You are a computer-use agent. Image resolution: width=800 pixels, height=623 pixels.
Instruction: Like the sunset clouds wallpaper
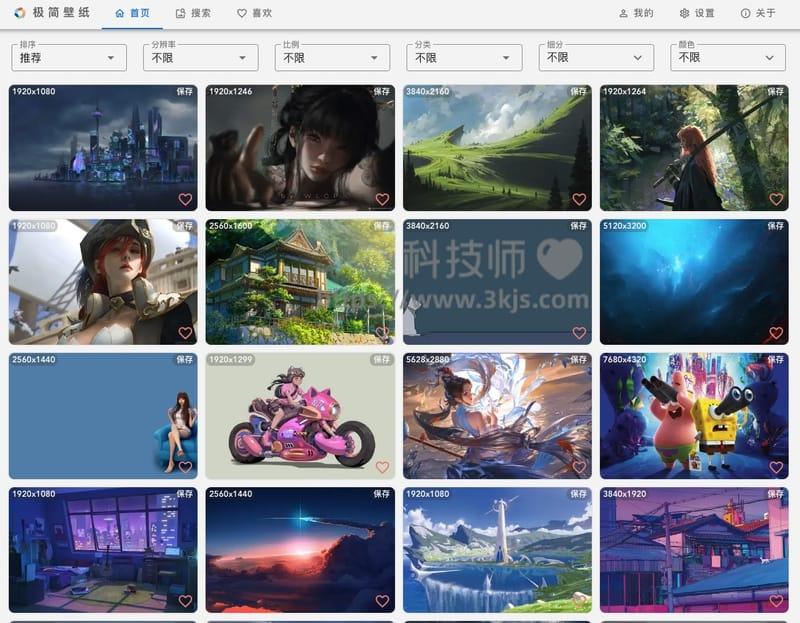pyautogui.click(x=382, y=601)
